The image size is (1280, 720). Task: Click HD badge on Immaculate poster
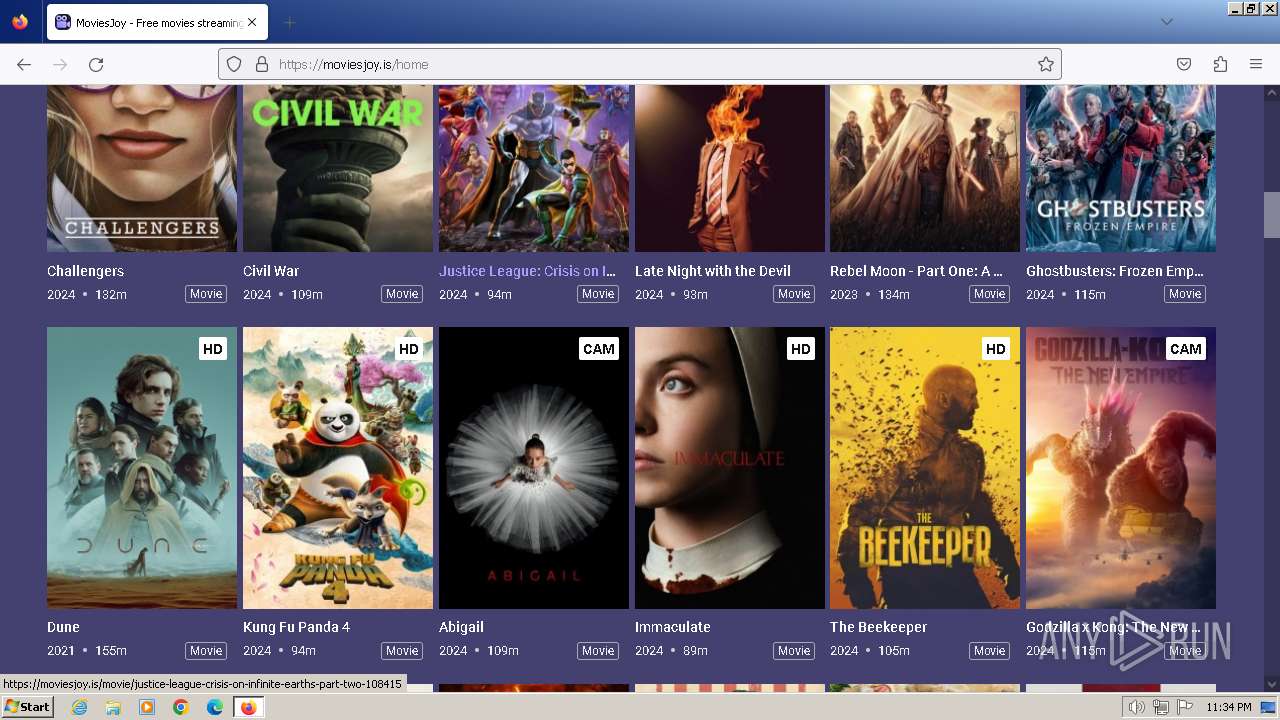[x=800, y=349]
